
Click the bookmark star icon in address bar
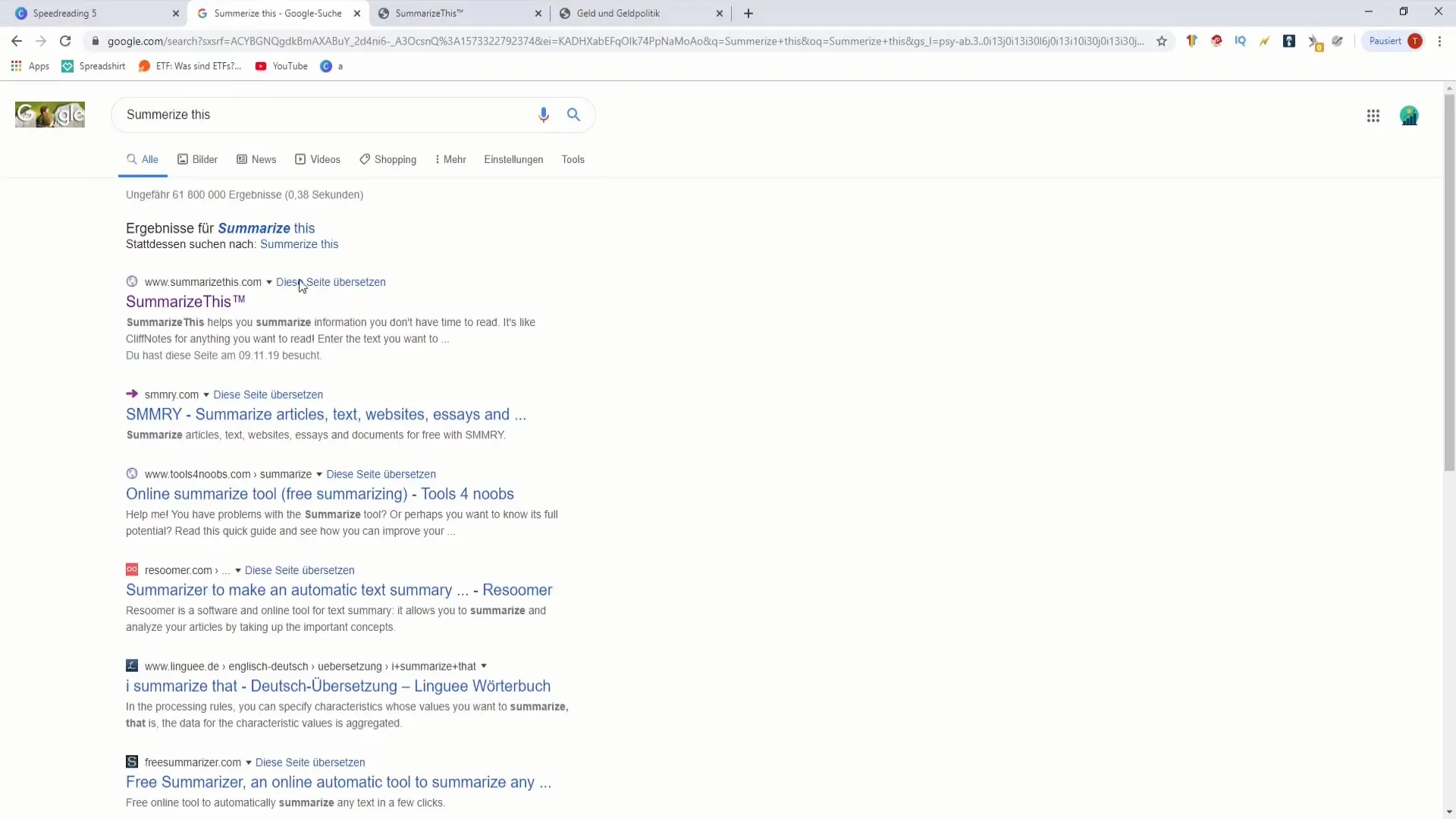pos(1160,41)
